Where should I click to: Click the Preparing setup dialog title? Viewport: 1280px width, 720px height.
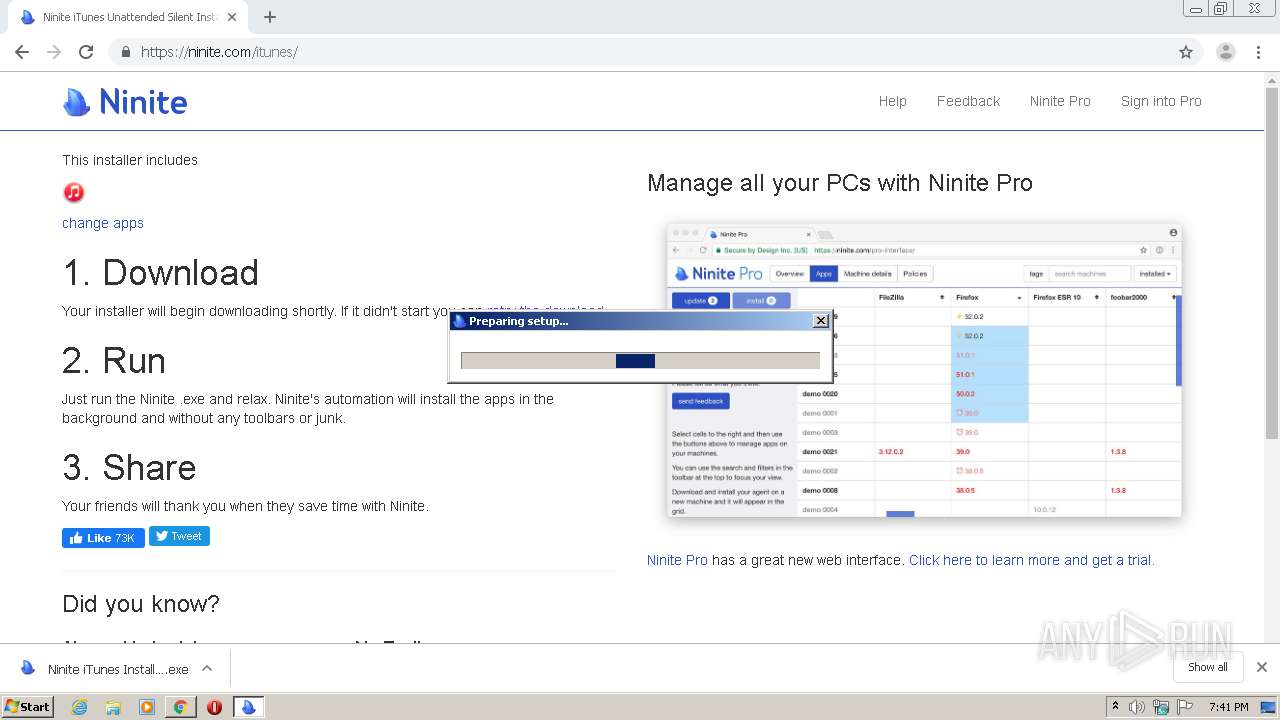pos(518,321)
